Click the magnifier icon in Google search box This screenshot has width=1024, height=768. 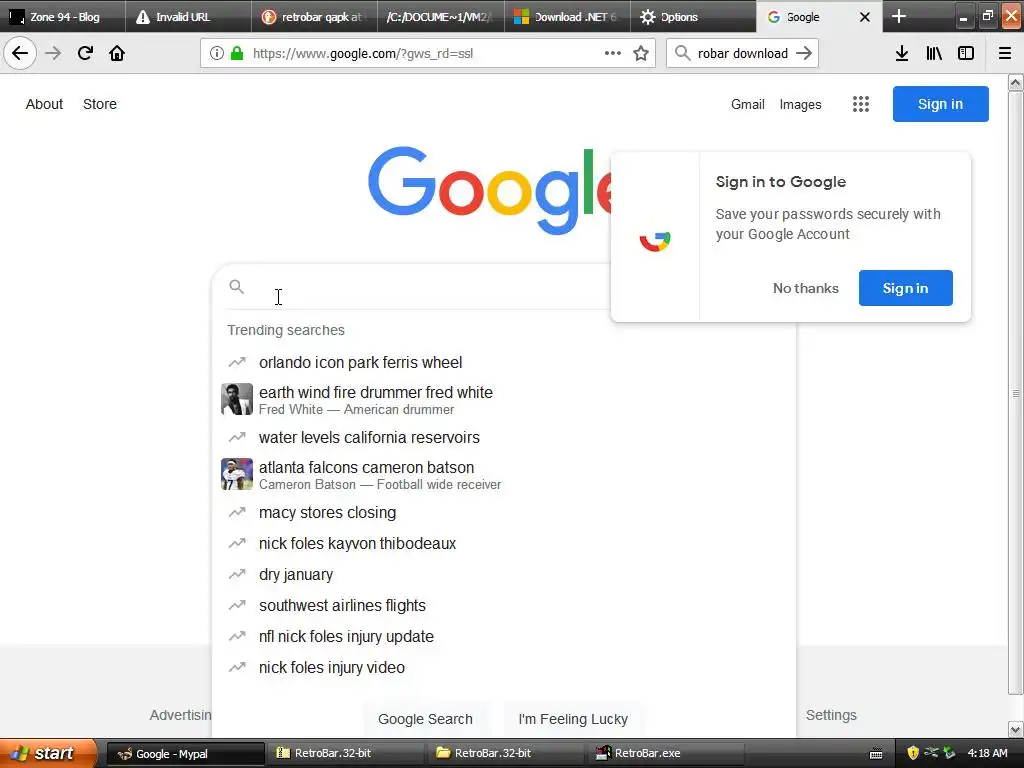point(236,286)
